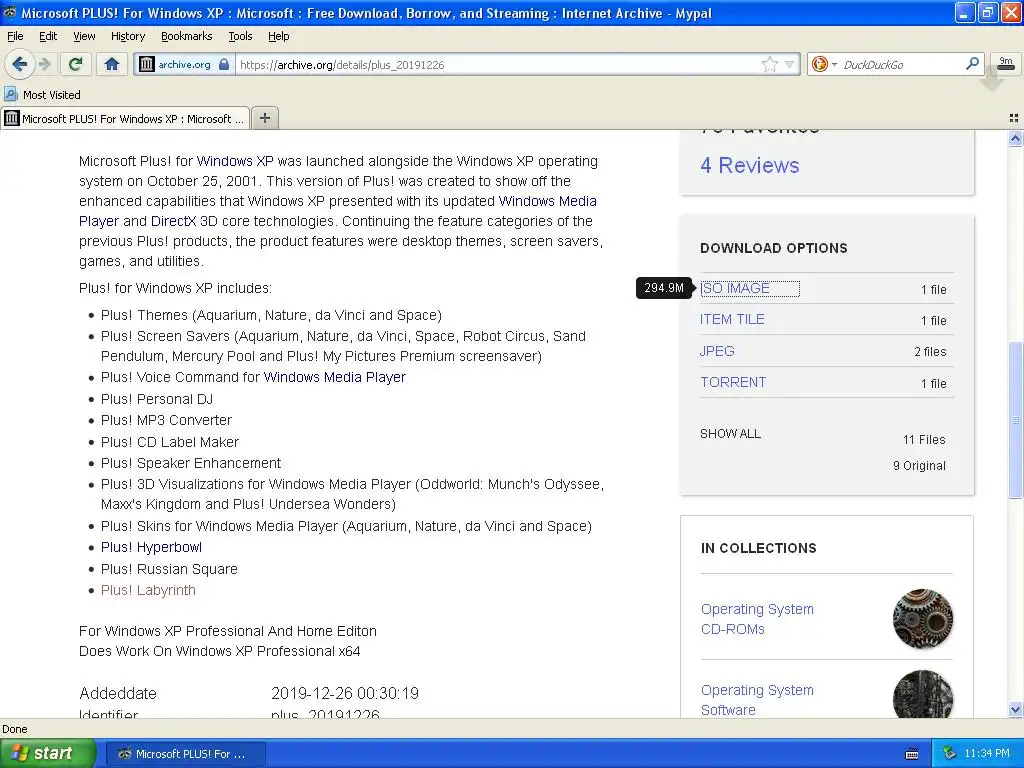
Task: Open the DuckDuckGo search engine selector
Action: tap(822, 64)
